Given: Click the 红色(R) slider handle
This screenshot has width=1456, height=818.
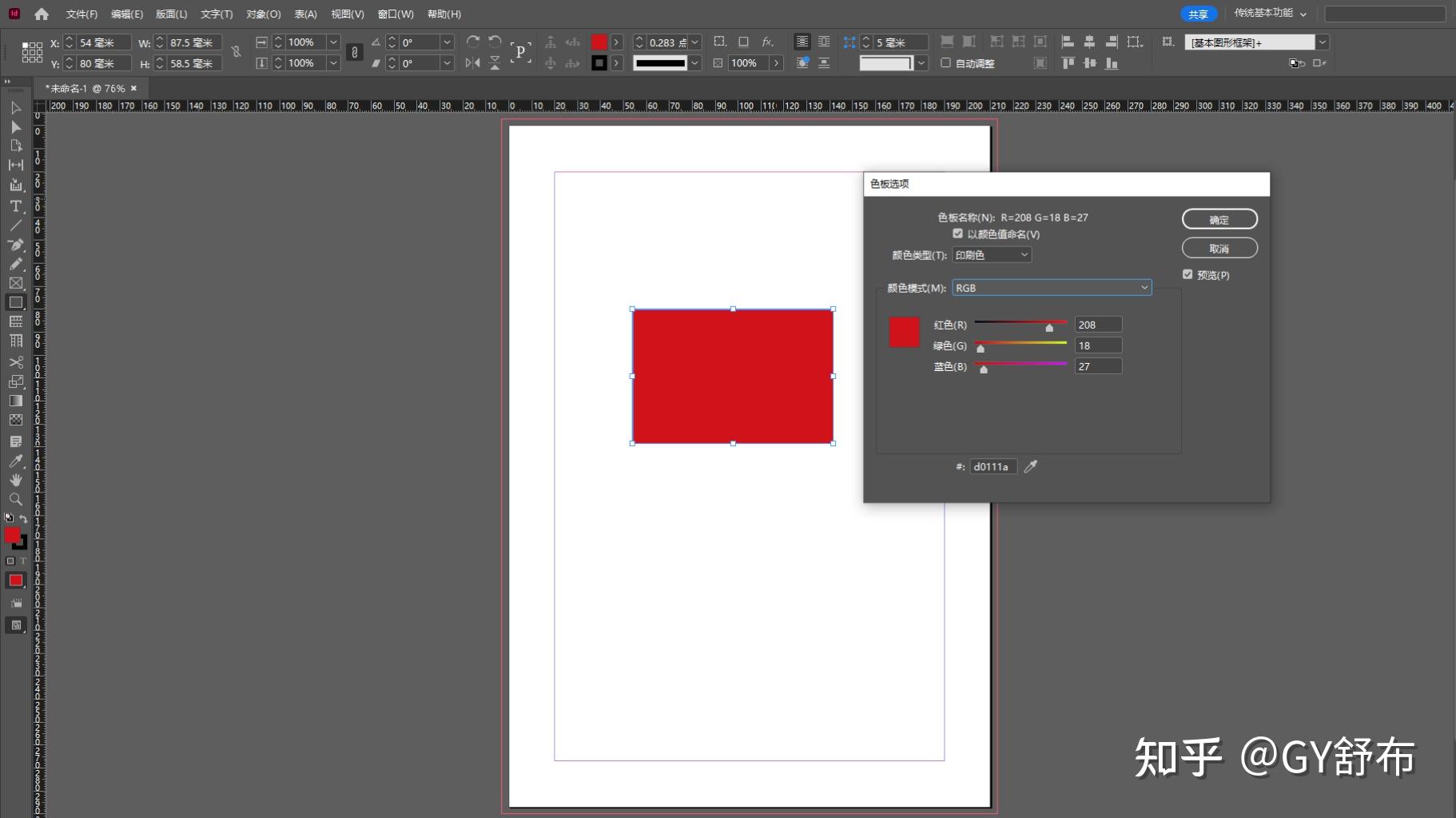Looking at the screenshot, I should click(x=1049, y=327).
